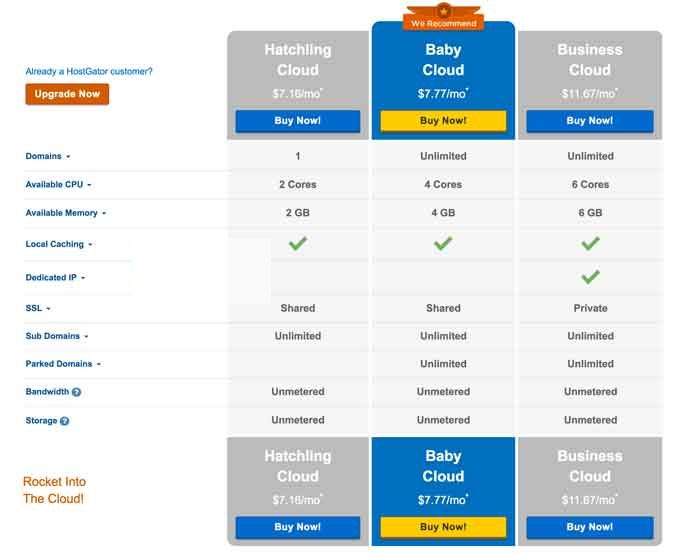The height and width of the screenshot is (553, 700).
Task: Click the bottom yellow Baby Cloud Buy Now button
Action: (x=443, y=527)
